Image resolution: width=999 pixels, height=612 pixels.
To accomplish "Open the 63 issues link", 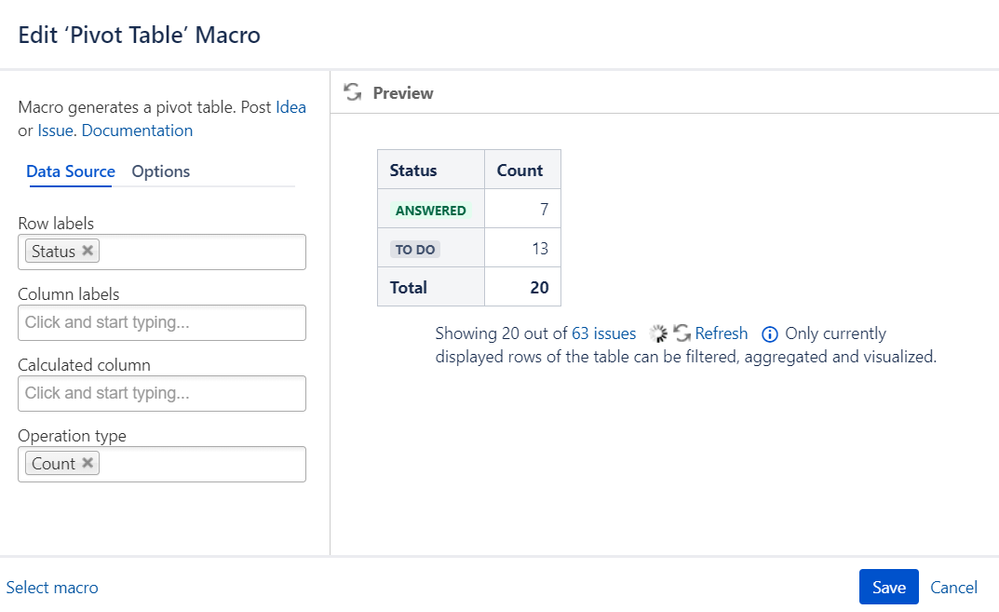I will 604,333.
